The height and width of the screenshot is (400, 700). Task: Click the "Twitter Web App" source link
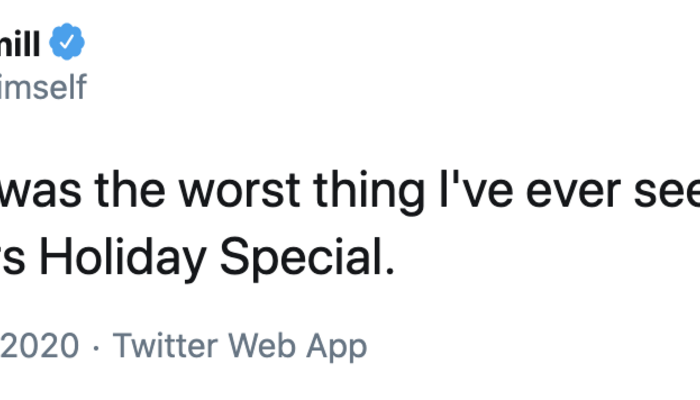(239, 346)
